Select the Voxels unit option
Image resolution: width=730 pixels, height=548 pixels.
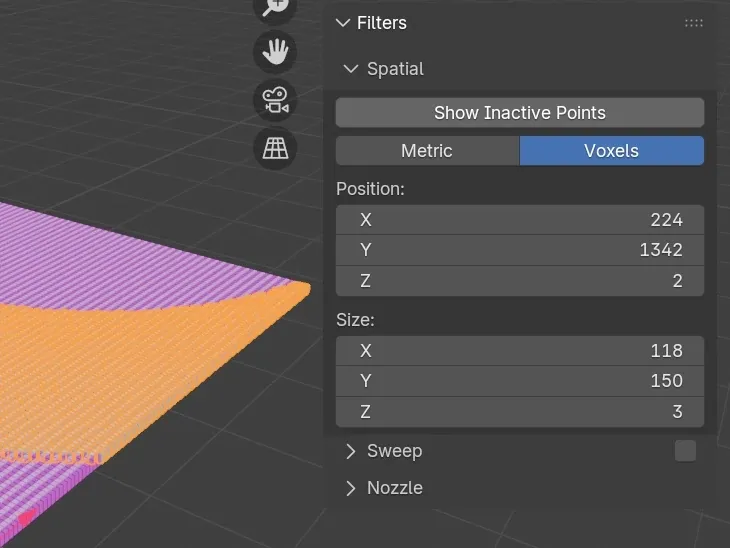(612, 151)
